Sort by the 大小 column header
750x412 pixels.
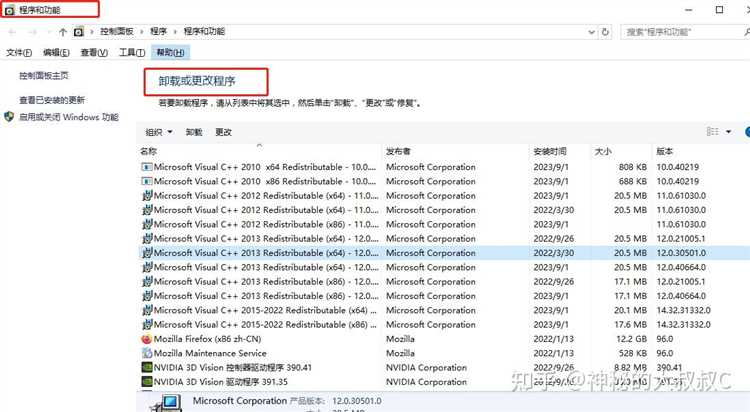621,151
